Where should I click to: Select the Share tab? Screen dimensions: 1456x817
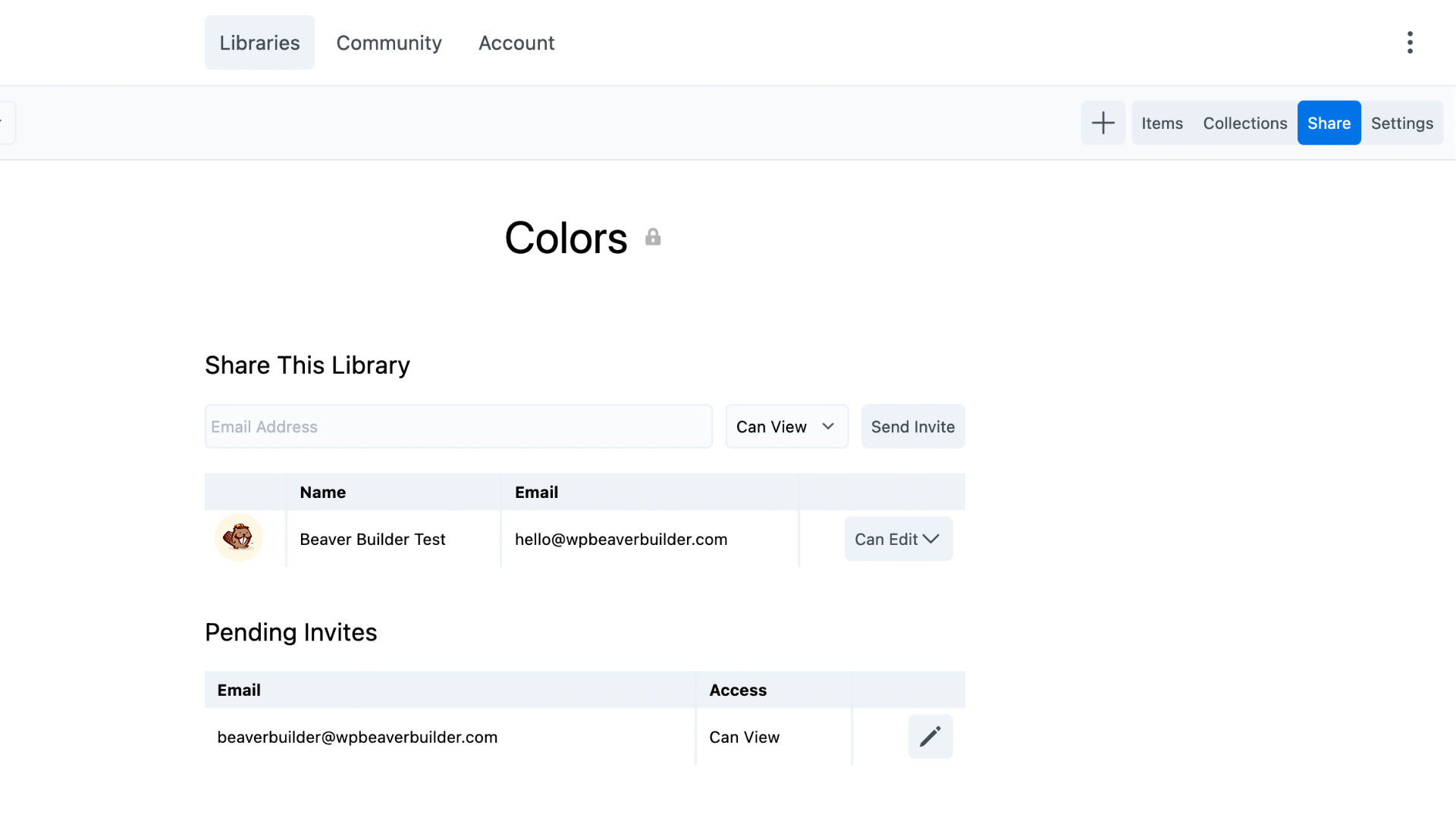(x=1329, y=122)
